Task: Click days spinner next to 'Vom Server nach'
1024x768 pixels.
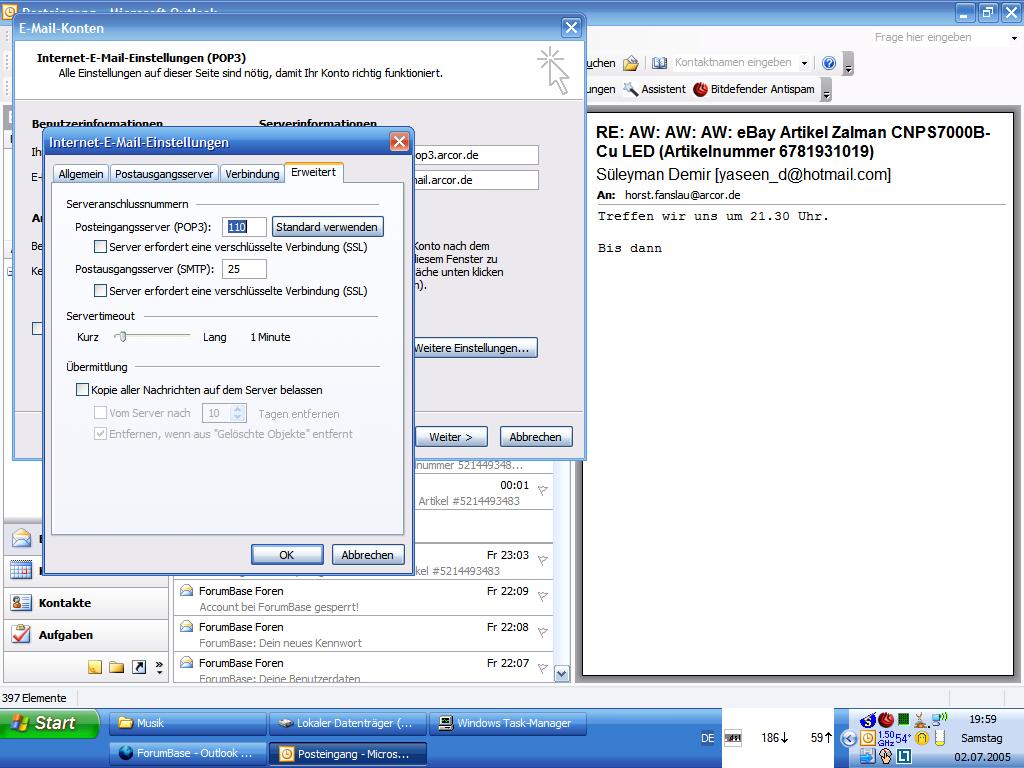Action: 238,413
